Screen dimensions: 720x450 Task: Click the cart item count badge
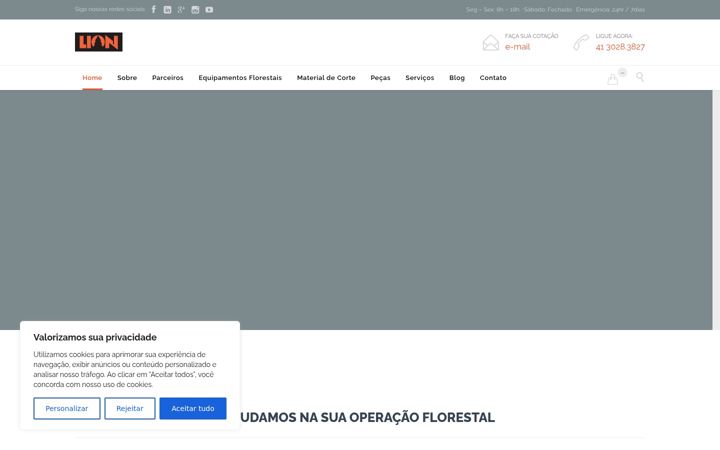click(x=622, y=73)
